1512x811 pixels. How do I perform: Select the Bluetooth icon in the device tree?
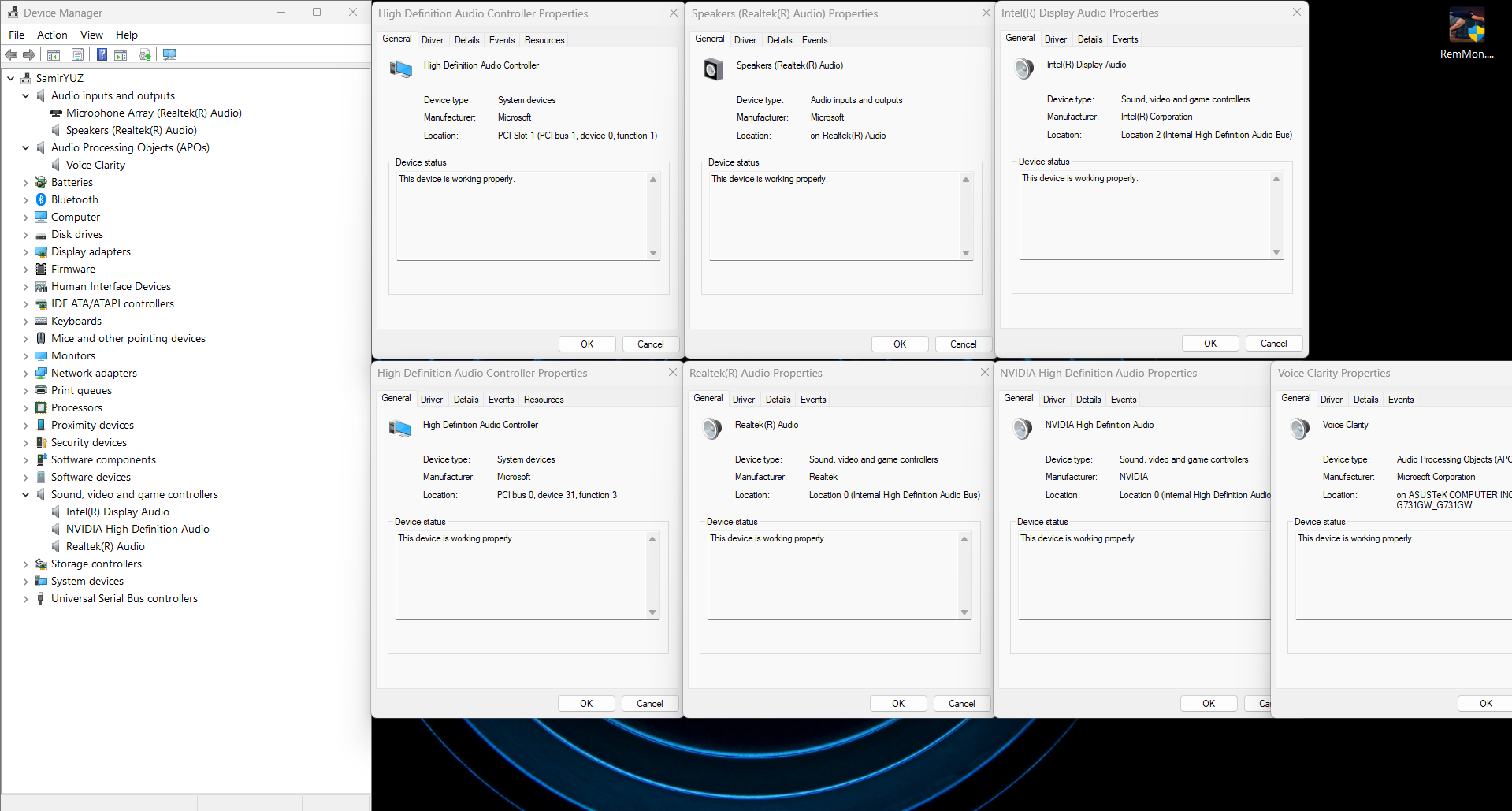pos(41,199)
